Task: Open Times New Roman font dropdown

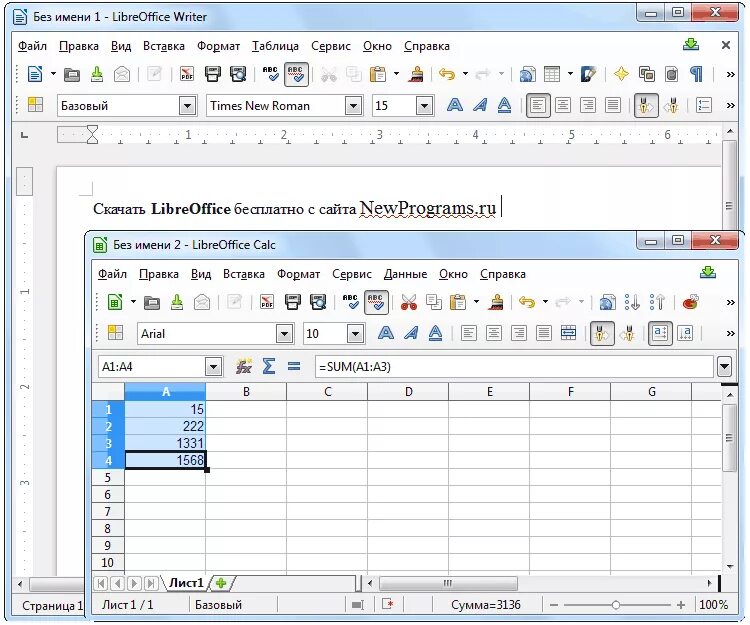Action: click(353, 106)
